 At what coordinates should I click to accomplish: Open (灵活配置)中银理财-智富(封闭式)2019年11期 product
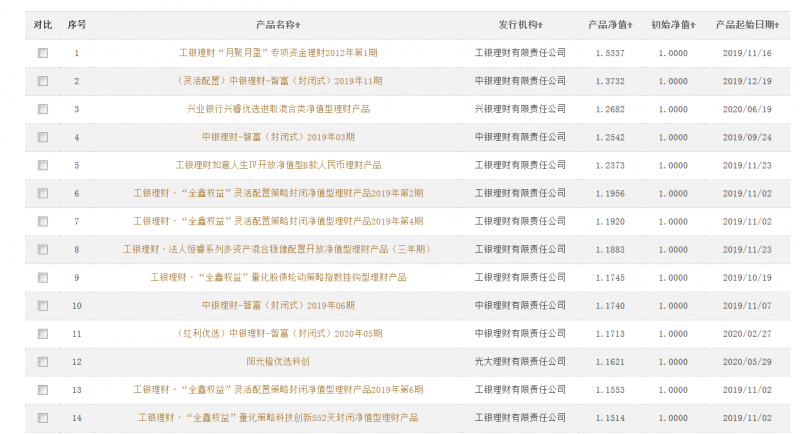point(278,81)
